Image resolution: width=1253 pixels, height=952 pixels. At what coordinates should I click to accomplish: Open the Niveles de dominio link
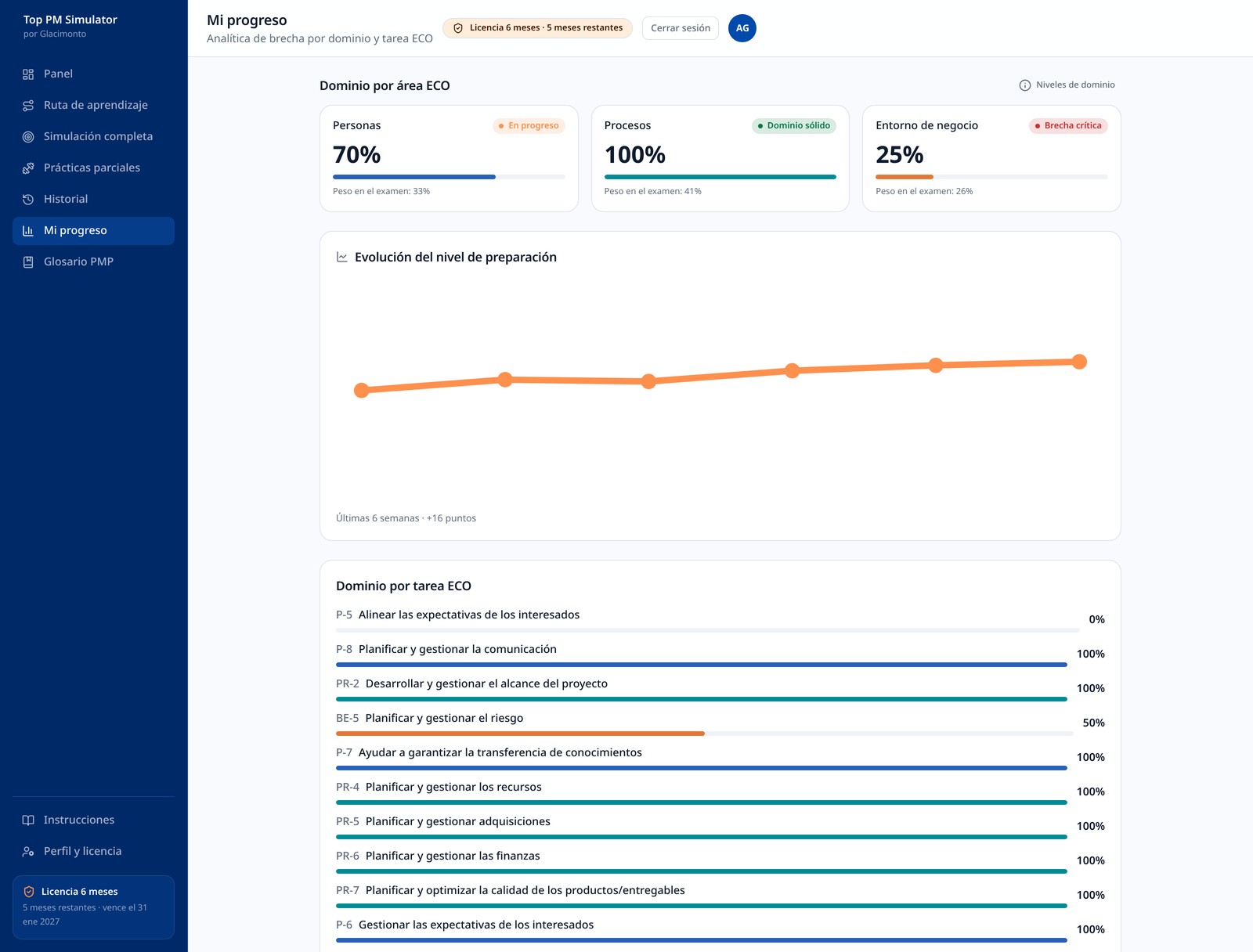point(1067,85)
